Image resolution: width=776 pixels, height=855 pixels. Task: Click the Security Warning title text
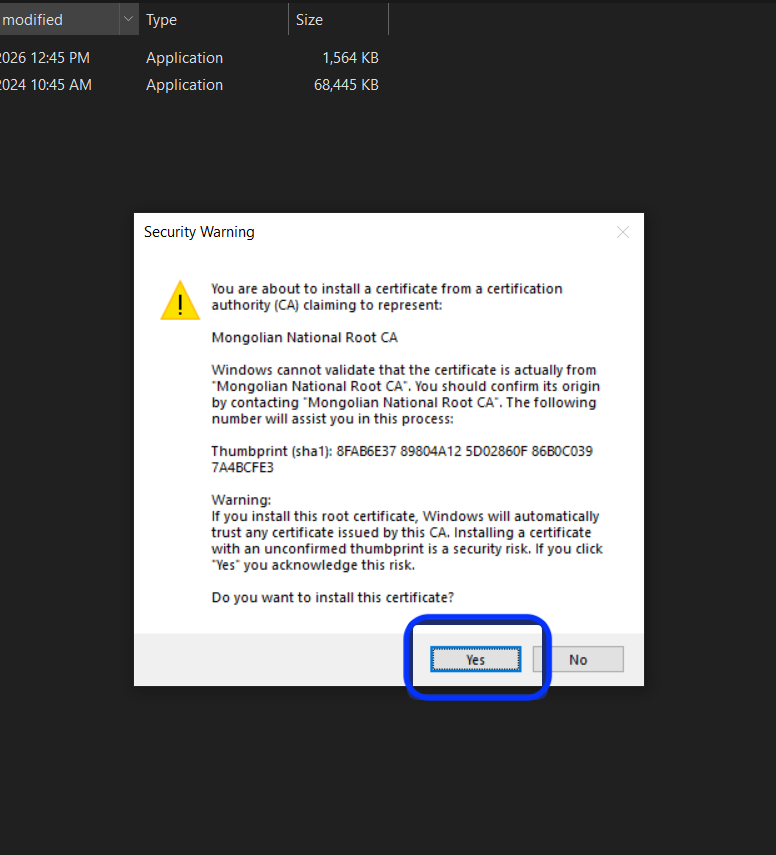[199, 232]
